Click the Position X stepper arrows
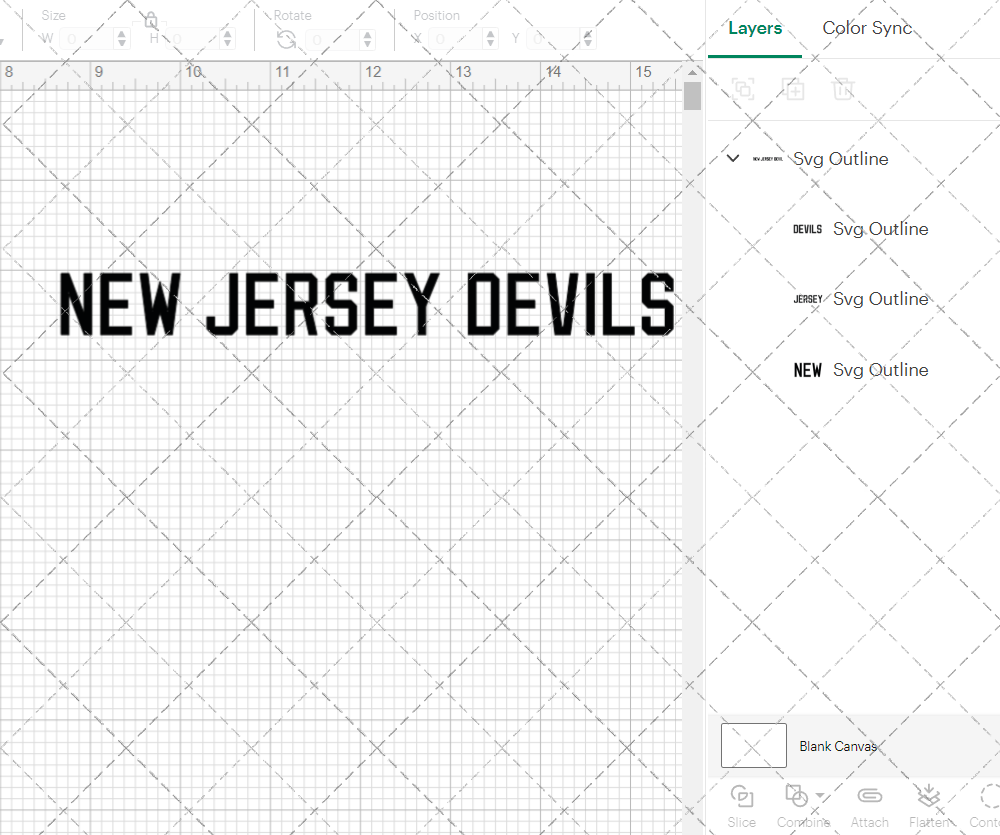The height and width of the screenshot is (835, 1000). click(490, 39)
